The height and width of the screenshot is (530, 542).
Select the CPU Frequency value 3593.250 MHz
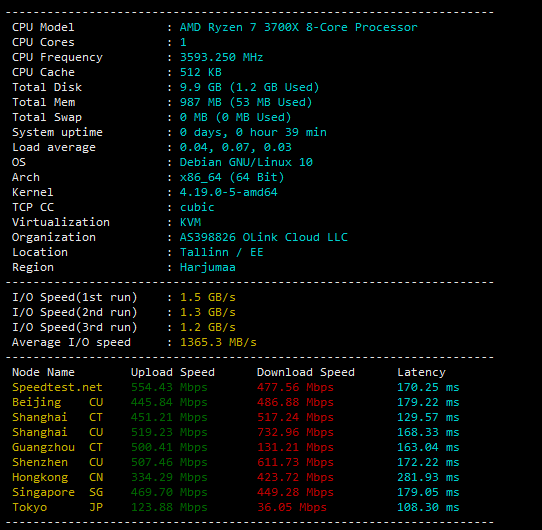tap(222, 57)
